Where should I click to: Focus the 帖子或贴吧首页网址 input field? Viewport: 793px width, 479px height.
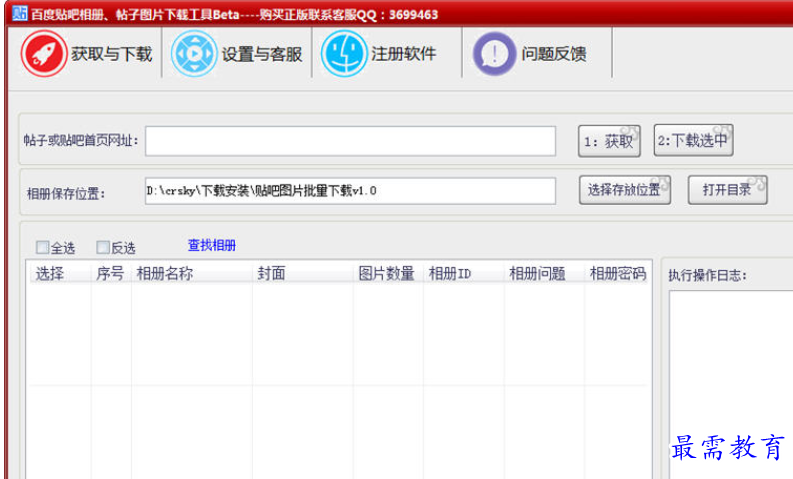350,141
